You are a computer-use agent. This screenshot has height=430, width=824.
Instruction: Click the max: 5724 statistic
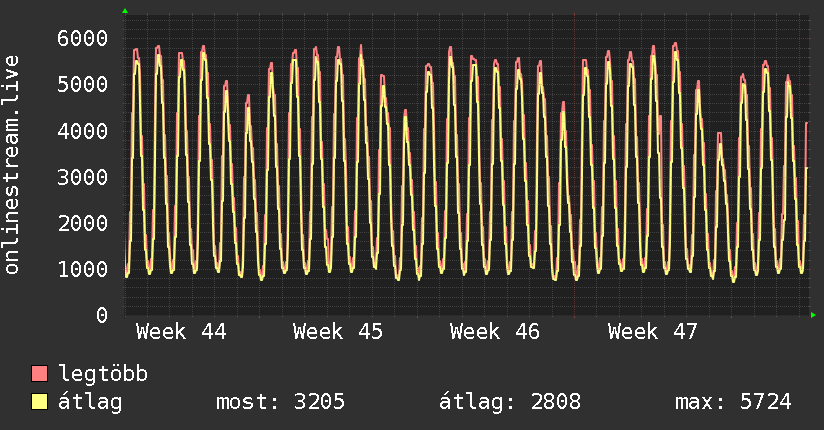[x=733, y=403]
